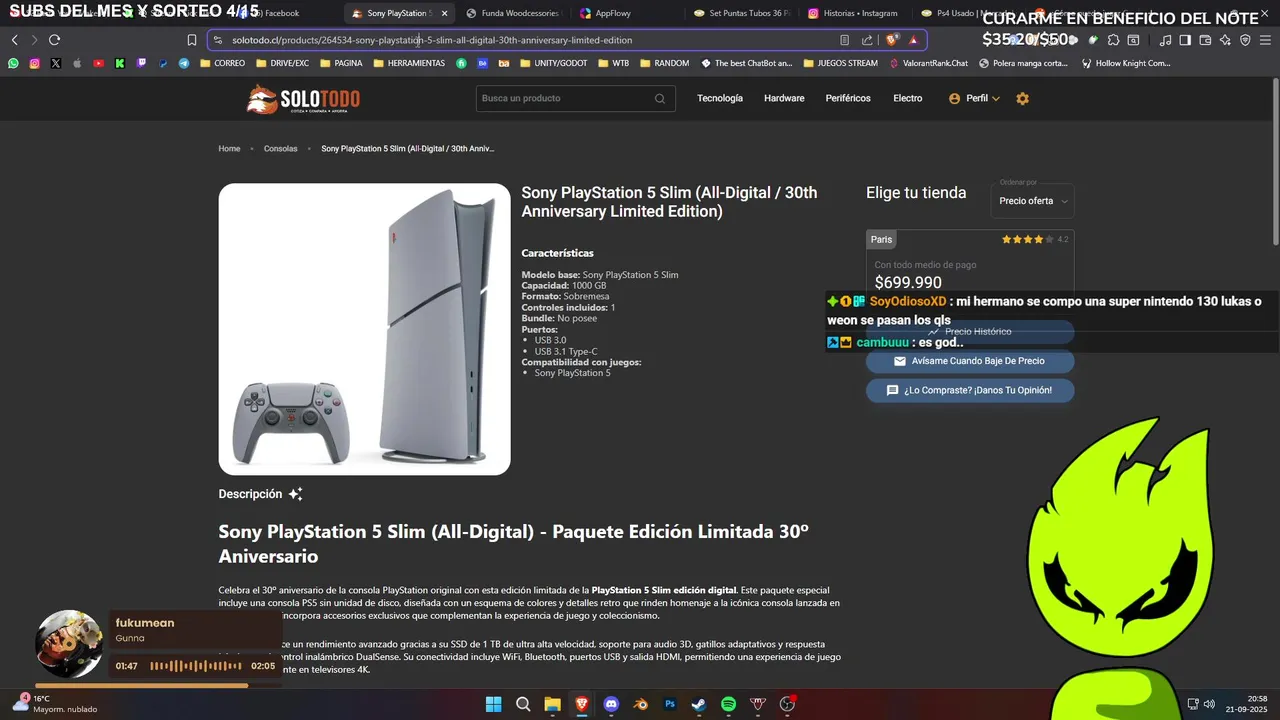Switch to the AppFlowy tab
1280x720 pixels.
[630, 13]
